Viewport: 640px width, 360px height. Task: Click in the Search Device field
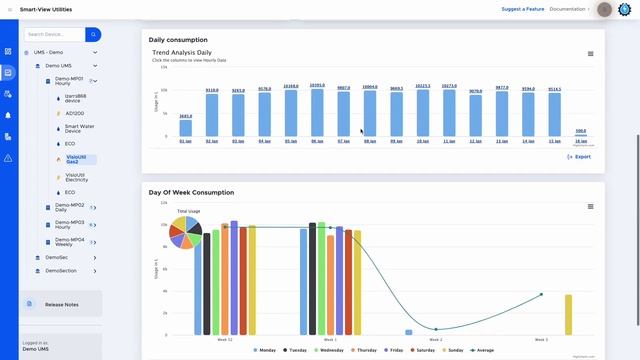(55, 35)
